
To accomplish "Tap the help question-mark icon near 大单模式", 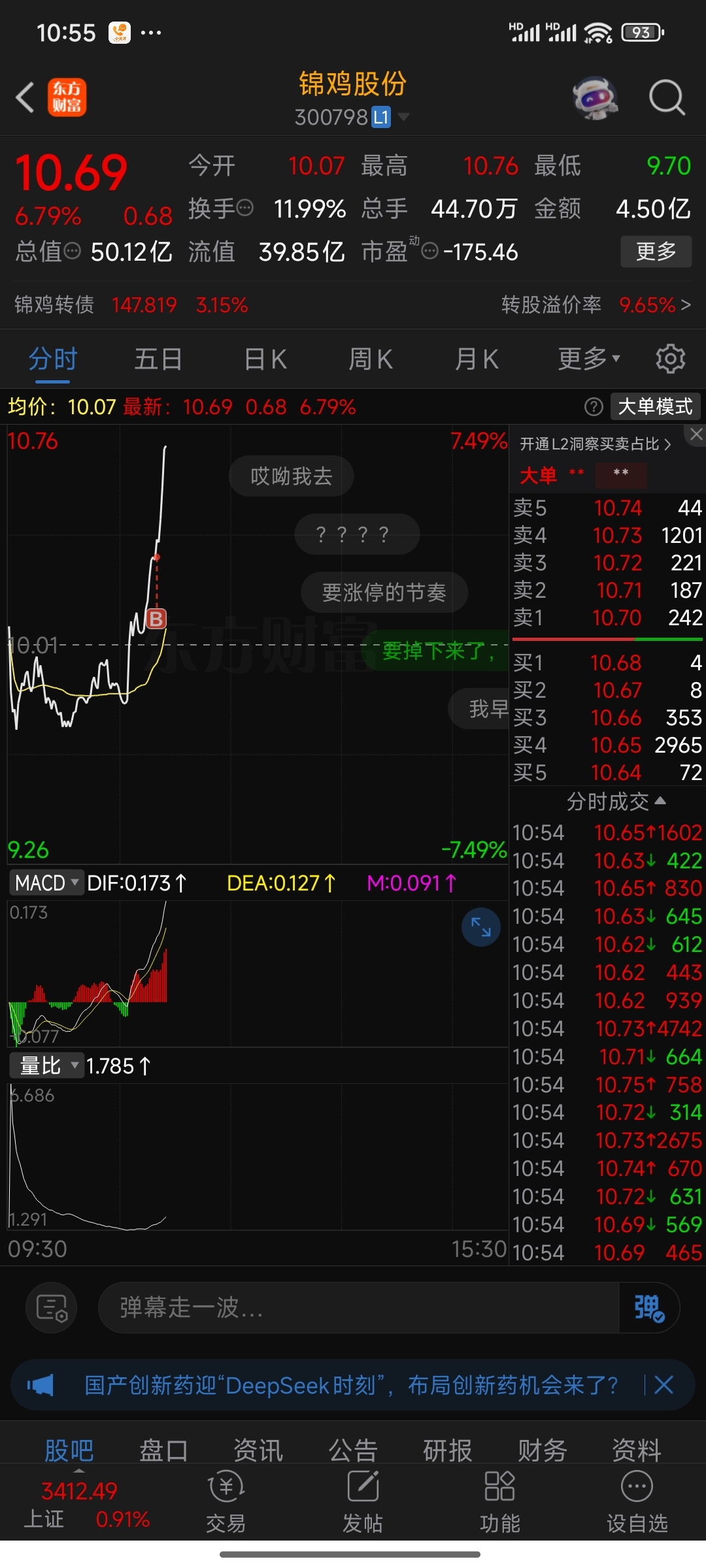I will 594,407.
